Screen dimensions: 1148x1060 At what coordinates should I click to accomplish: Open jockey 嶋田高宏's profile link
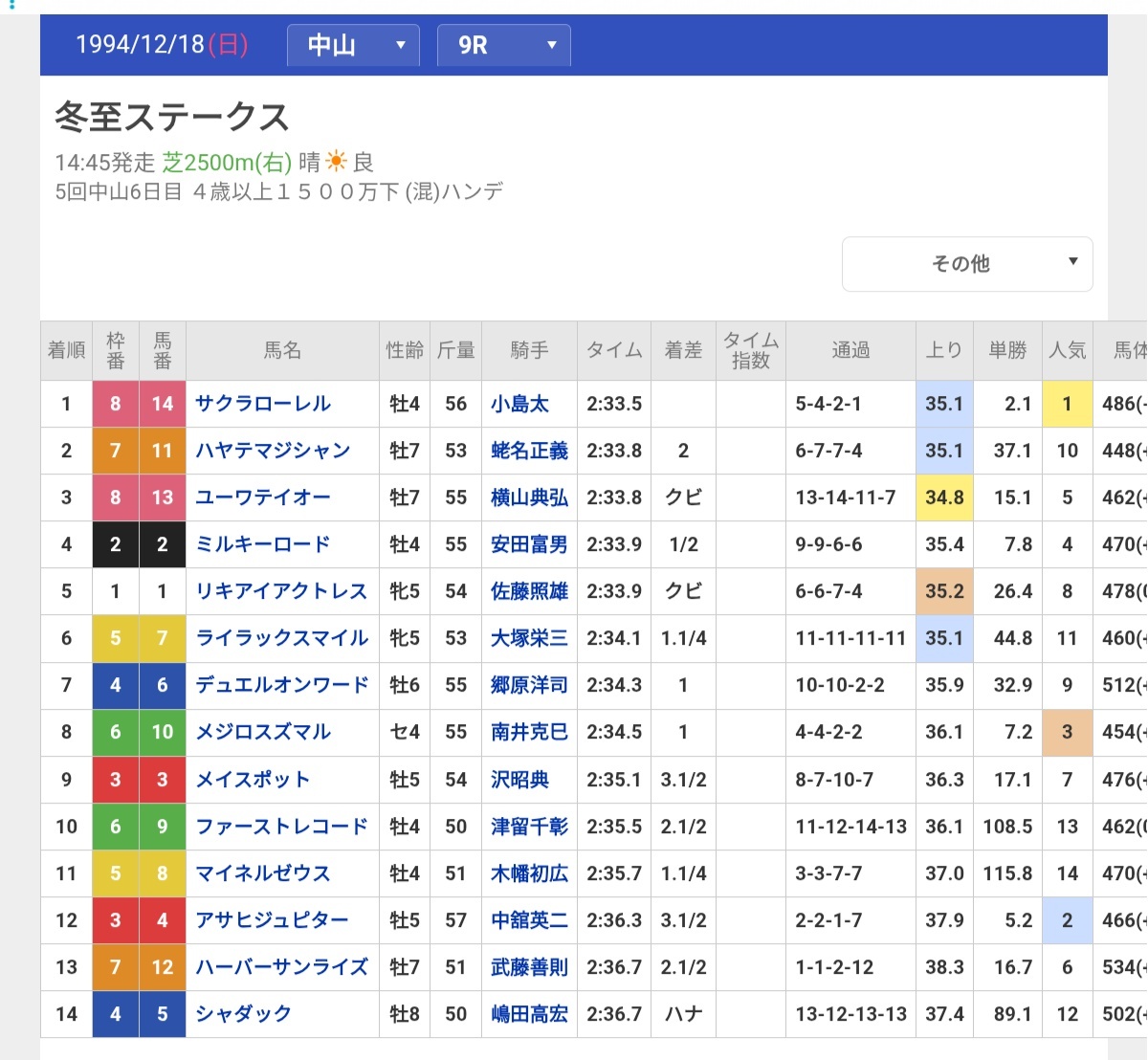click(529, 1014)
